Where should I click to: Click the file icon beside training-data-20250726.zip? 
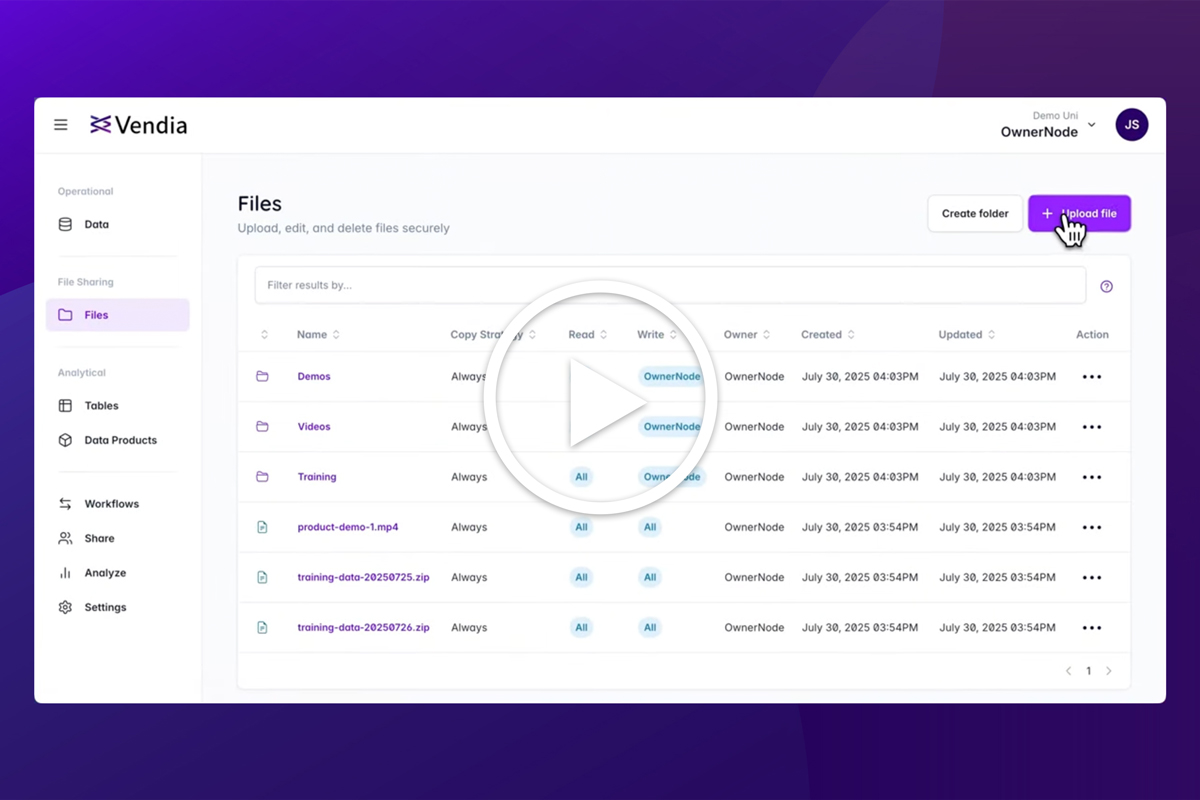click(x=262, y=628)
